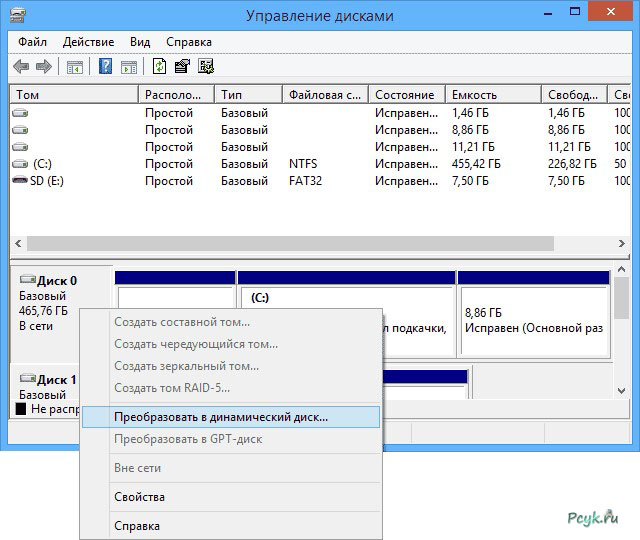This screenshot has height=540, width=640.
Task: Click the volume list right scroll arrow
Action: pos(622,244)
